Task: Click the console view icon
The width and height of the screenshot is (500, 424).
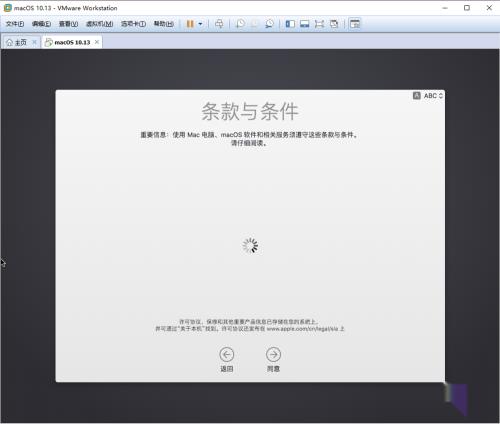Action: coord(355,24)
